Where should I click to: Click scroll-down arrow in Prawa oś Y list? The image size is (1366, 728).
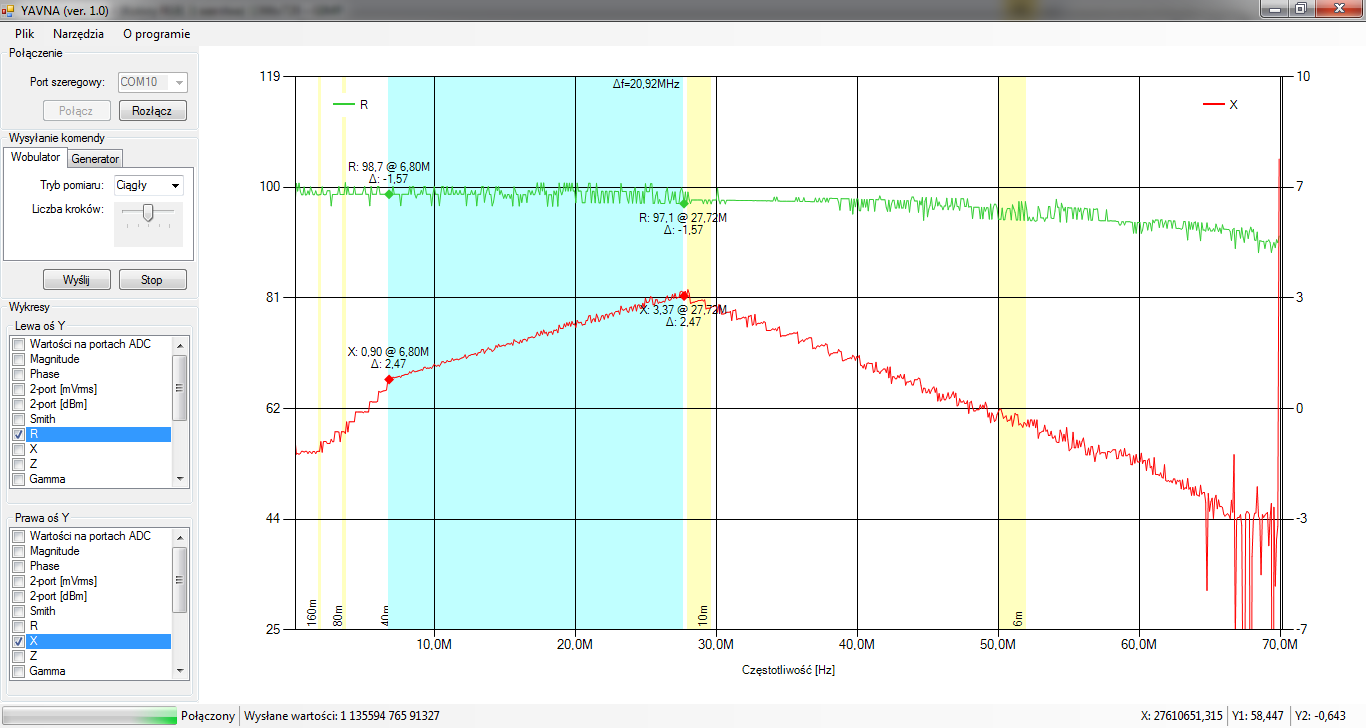[x=180, y=671]
